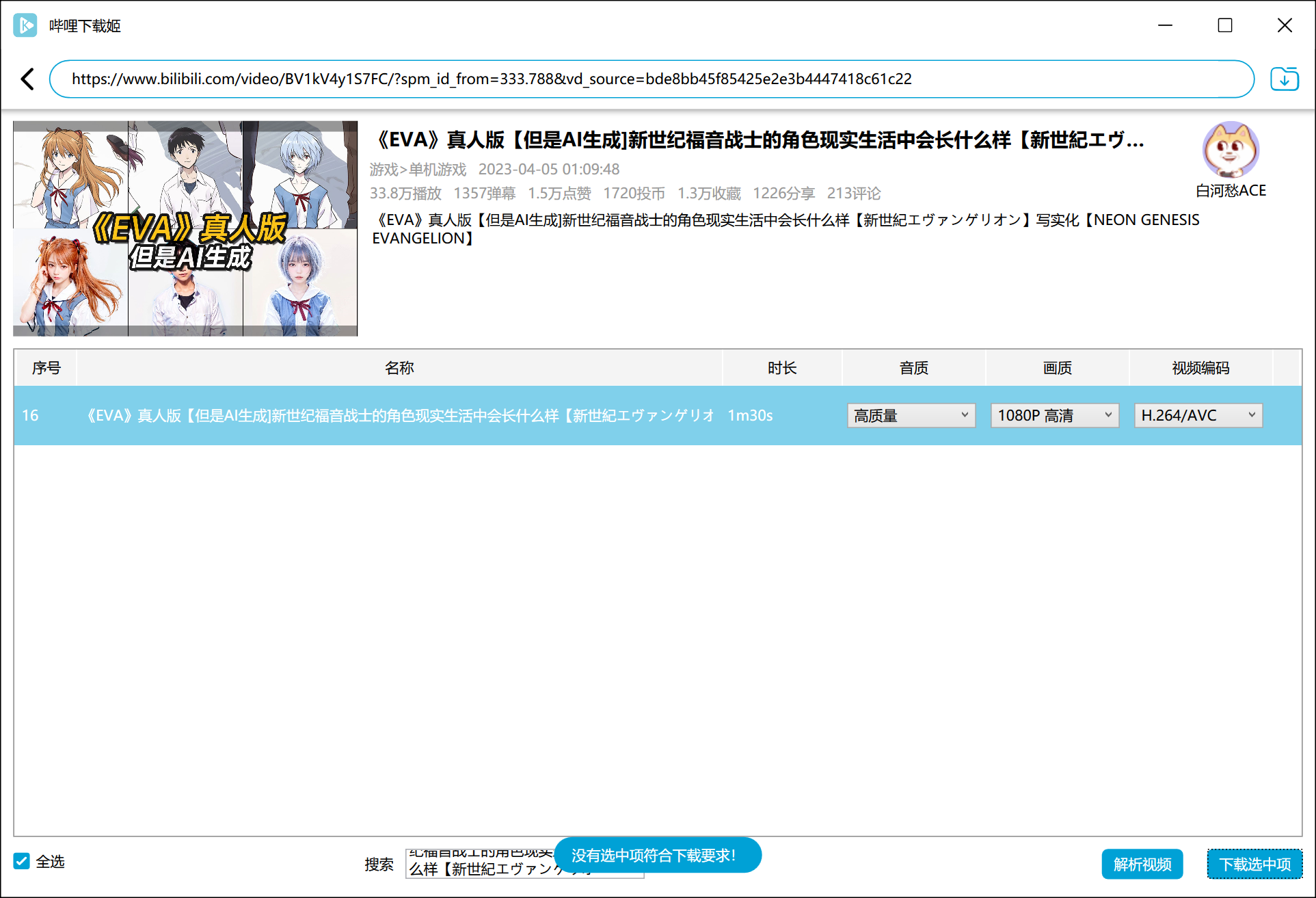Click the app logo icon in title bar

[x=25, y=26]
